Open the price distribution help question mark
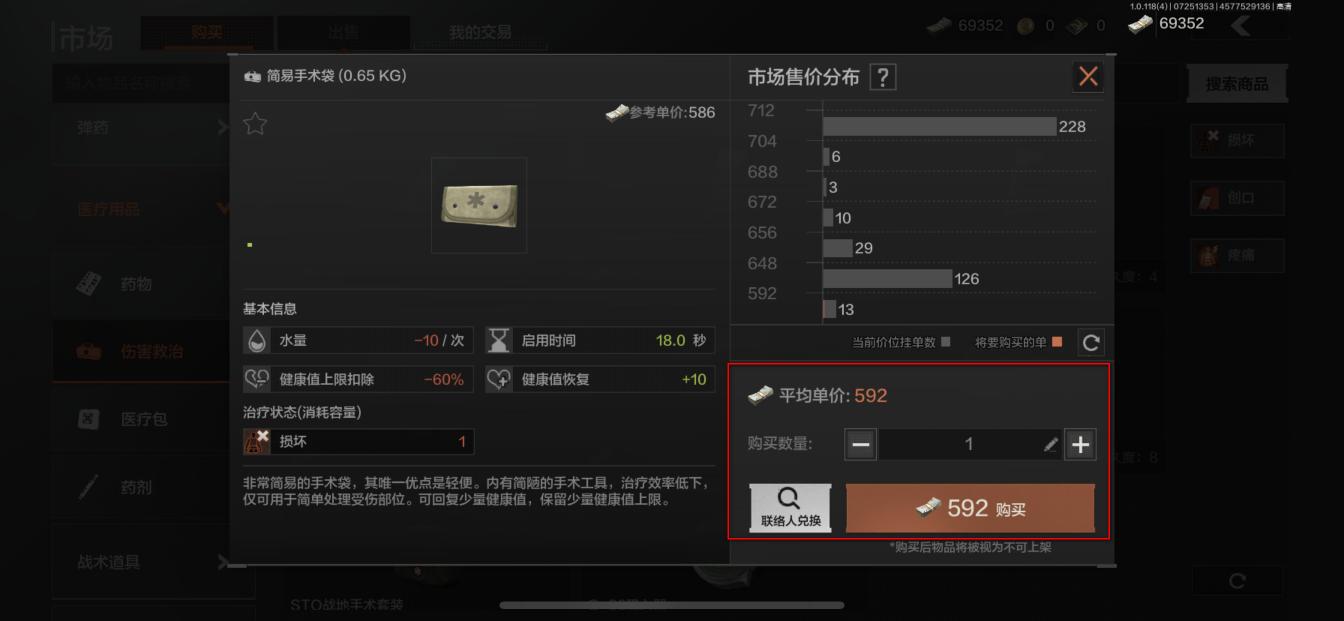This screenshot has height=621, width=1344. pyautogui.click(x=882, y=77)
